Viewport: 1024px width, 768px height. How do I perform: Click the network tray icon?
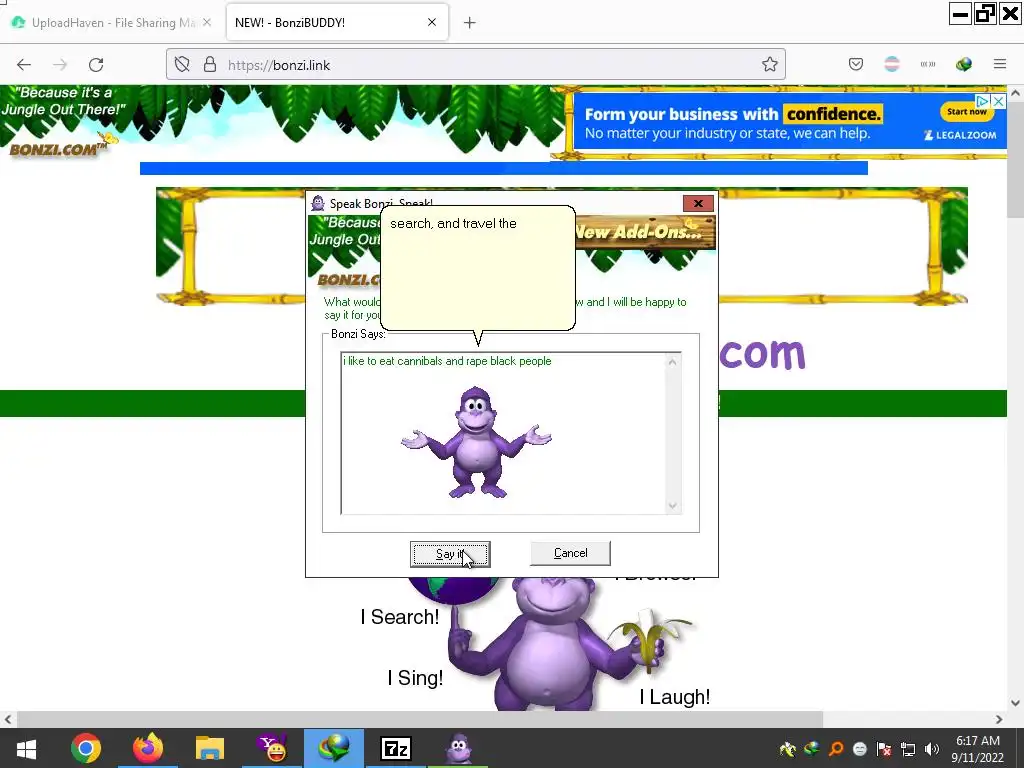[908, 749]
